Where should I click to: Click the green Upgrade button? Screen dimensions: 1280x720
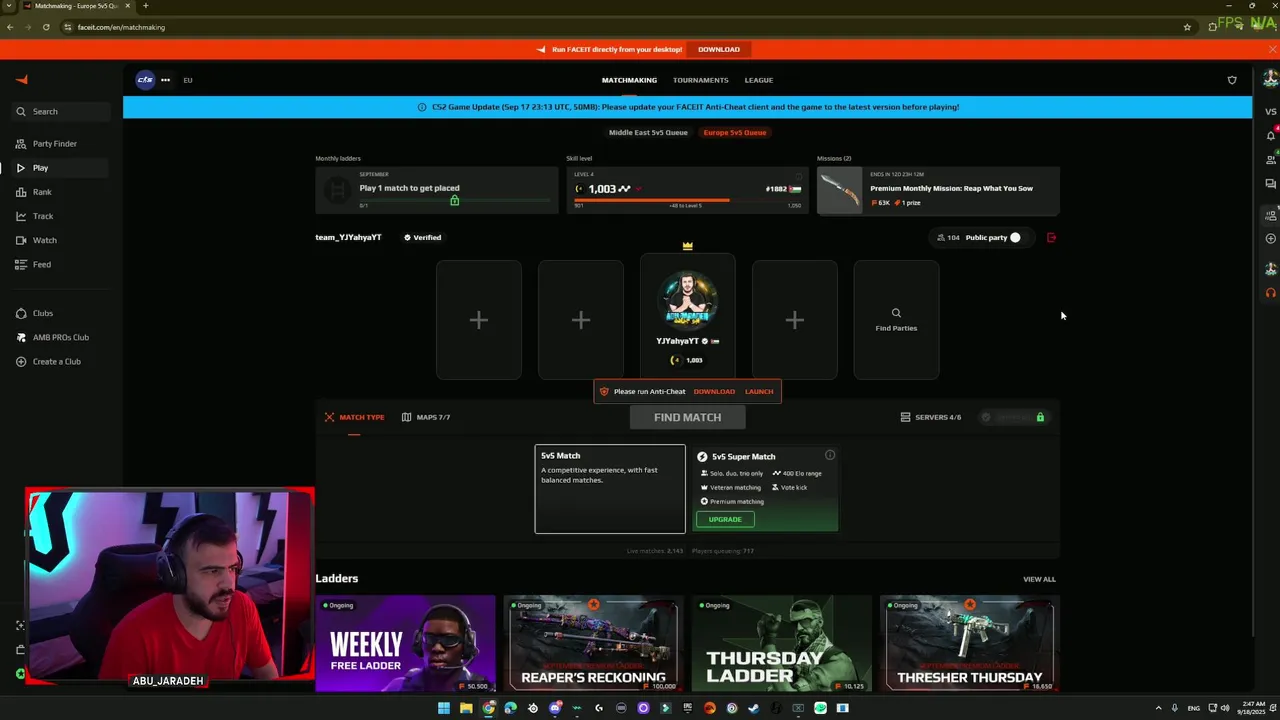click(x=725, y=520)
